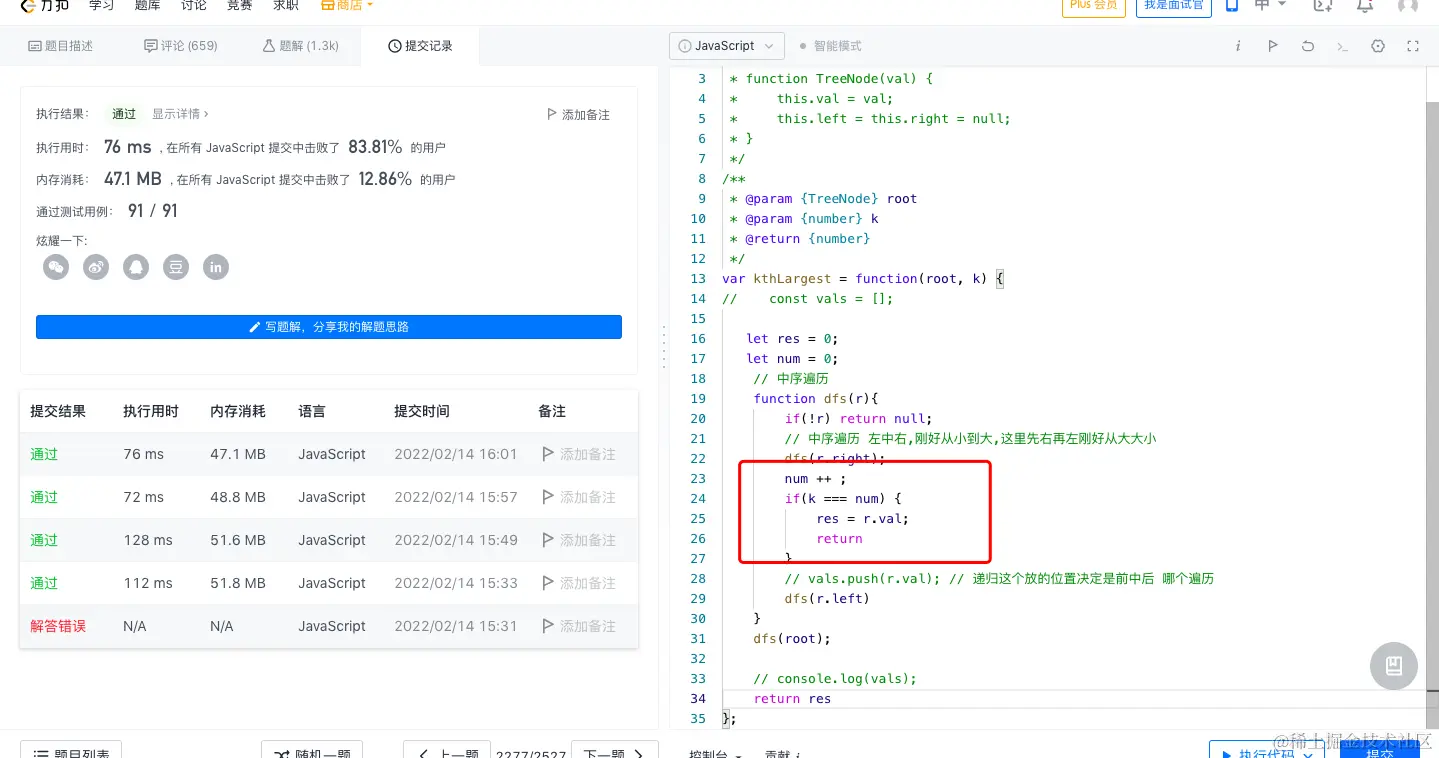This screenshot has width=1439, height=758.
Task: Open the terminal prompt icon in editor toolbar
Action: [1343, 46]
